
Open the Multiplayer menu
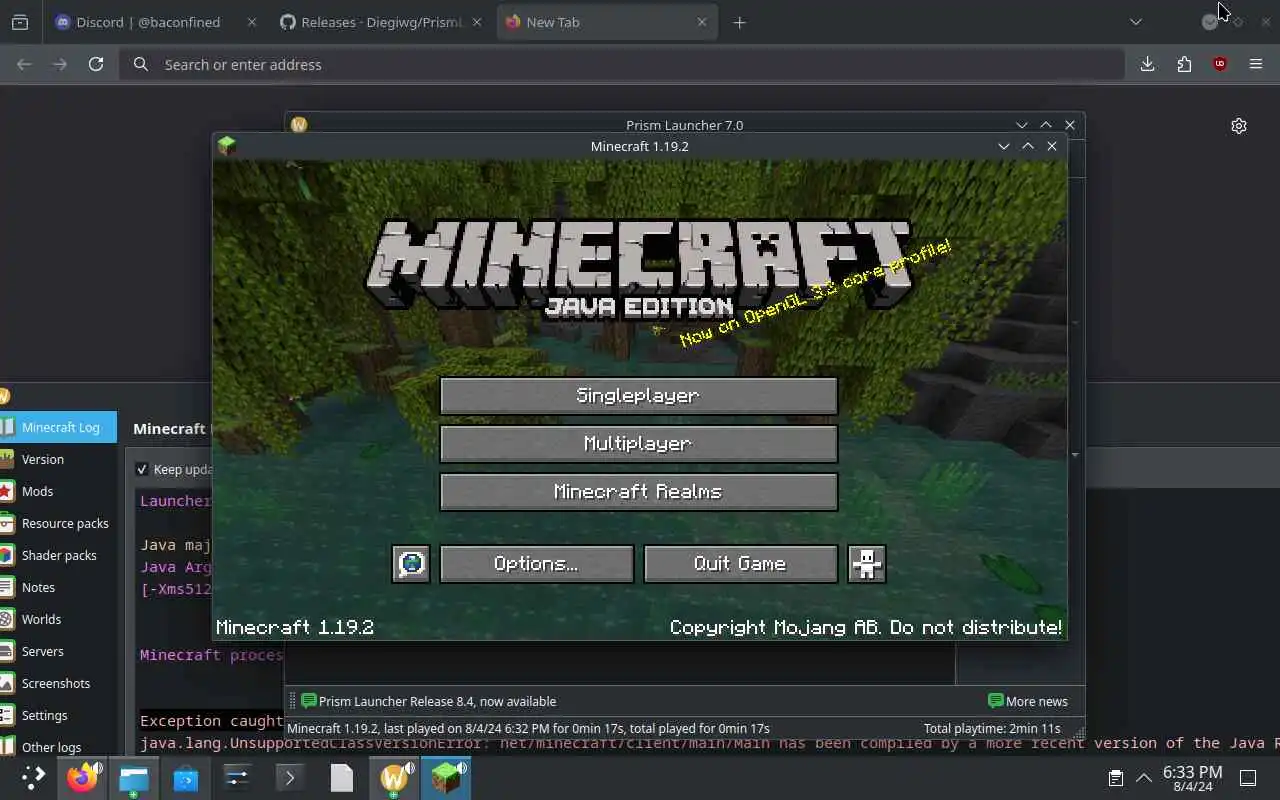(638, 444)
